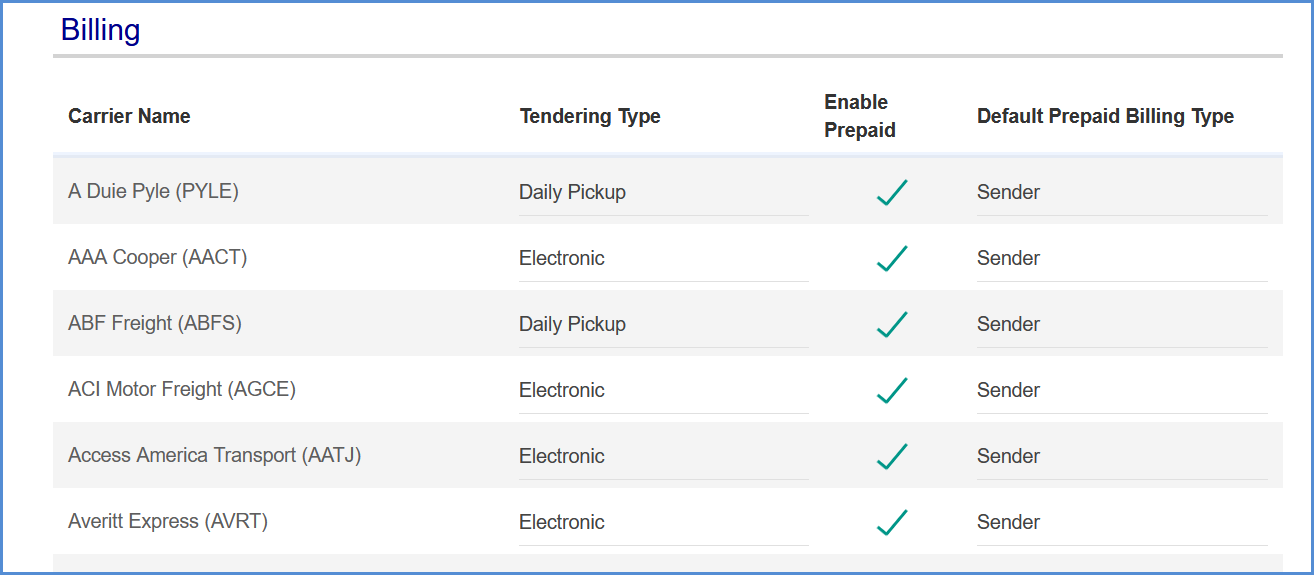Select the Default Prepaid Billing Type header

click(x=1105, y=116)
